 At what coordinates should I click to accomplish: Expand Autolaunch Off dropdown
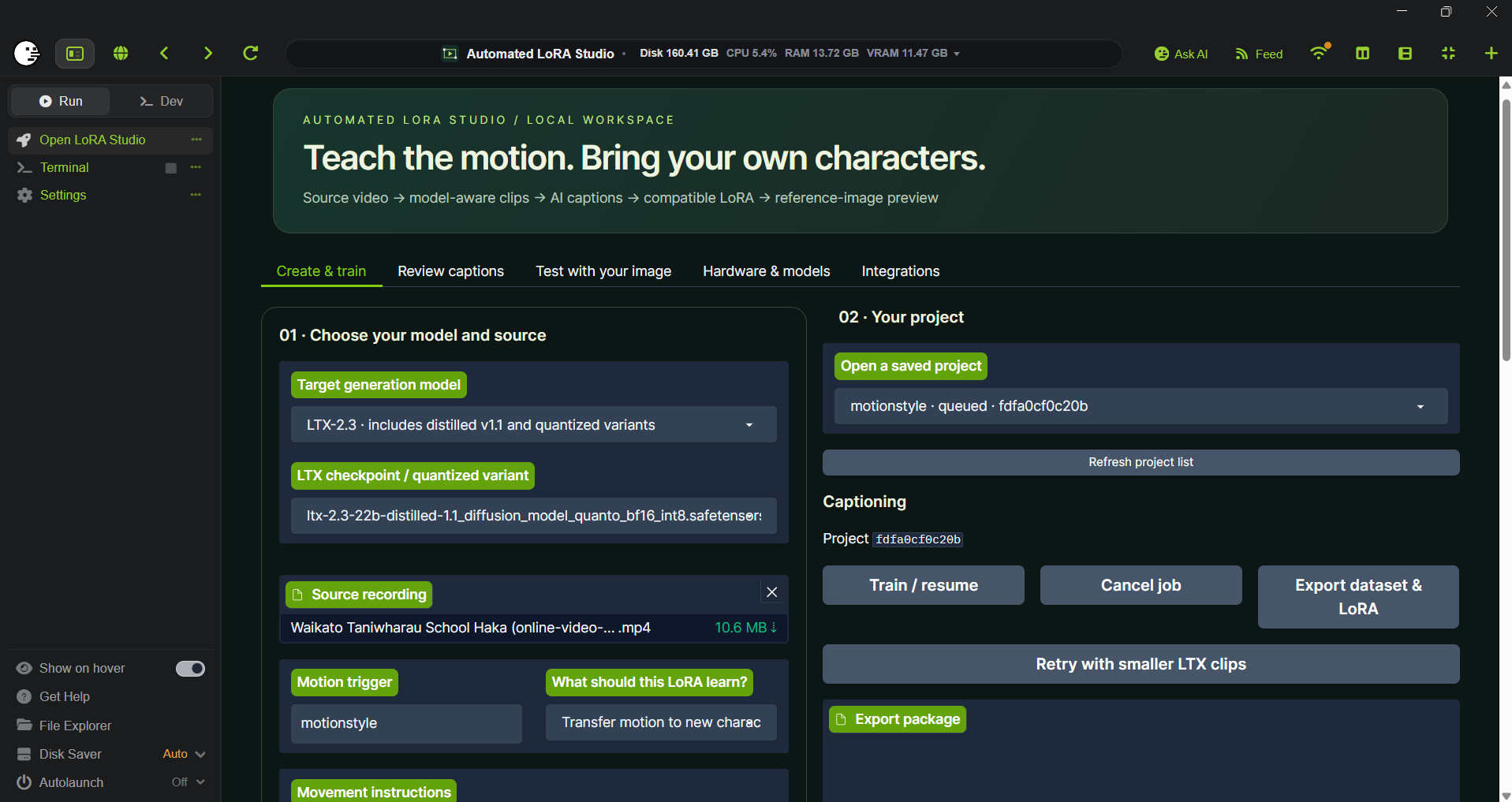point(189,782)
